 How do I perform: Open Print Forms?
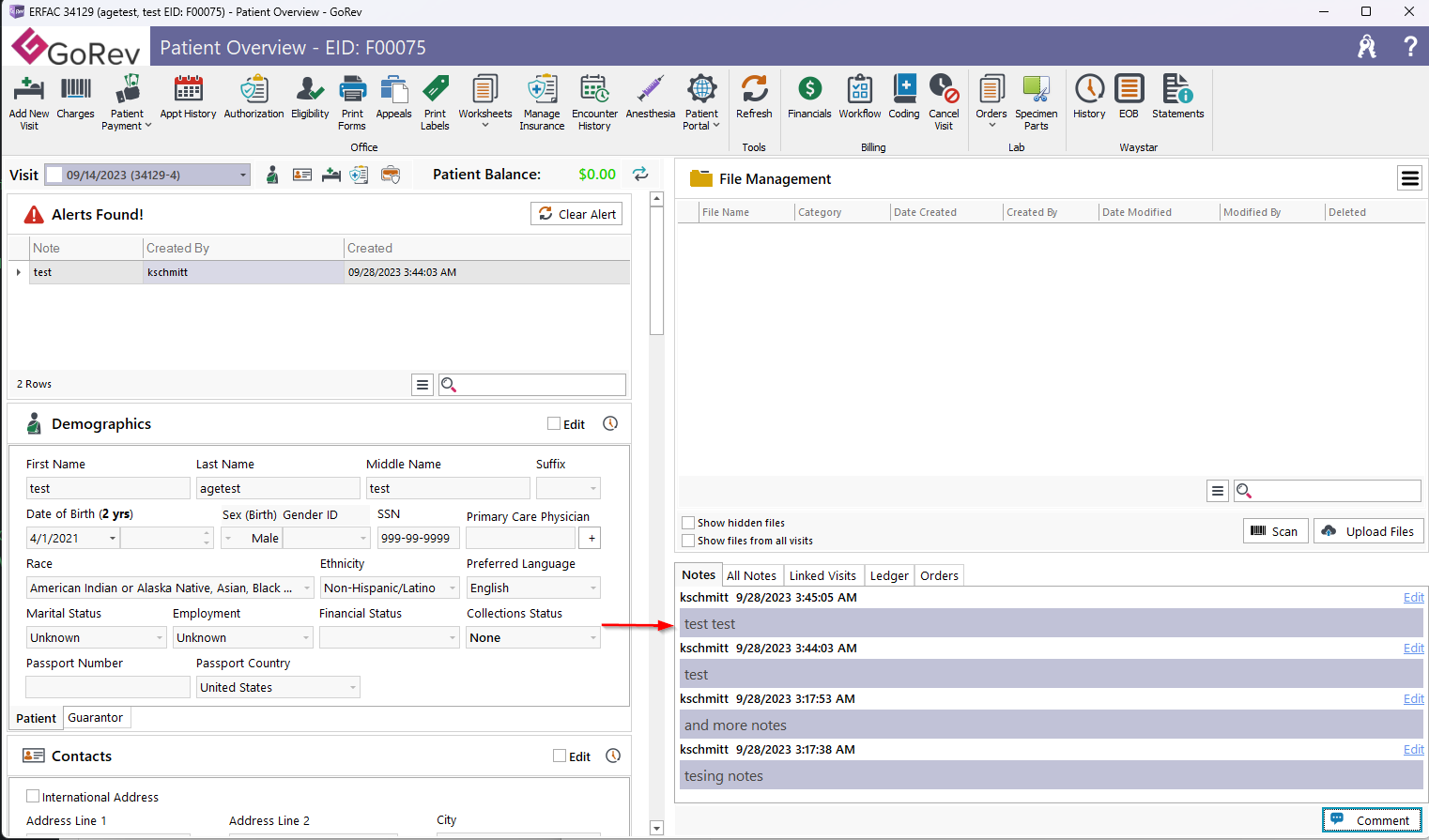coord(352,102)
